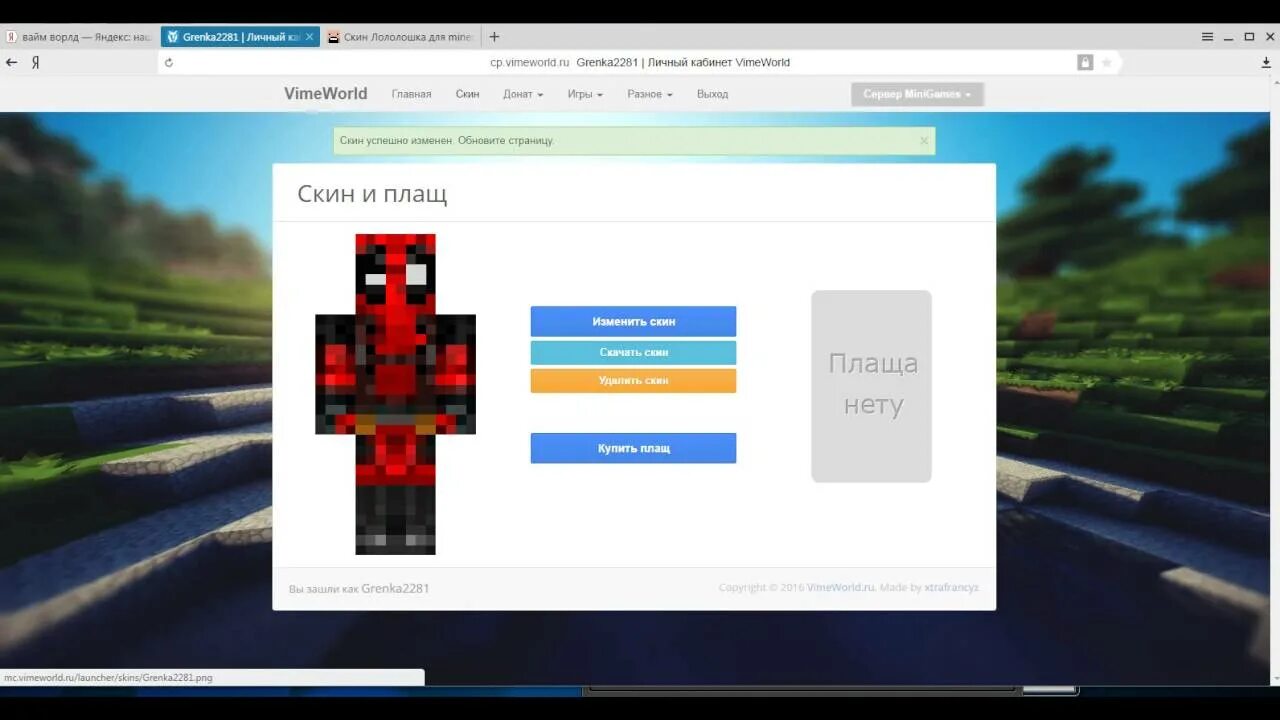Maximize the browser window
Screen dimensions: 1280x720
point(1249,37)
